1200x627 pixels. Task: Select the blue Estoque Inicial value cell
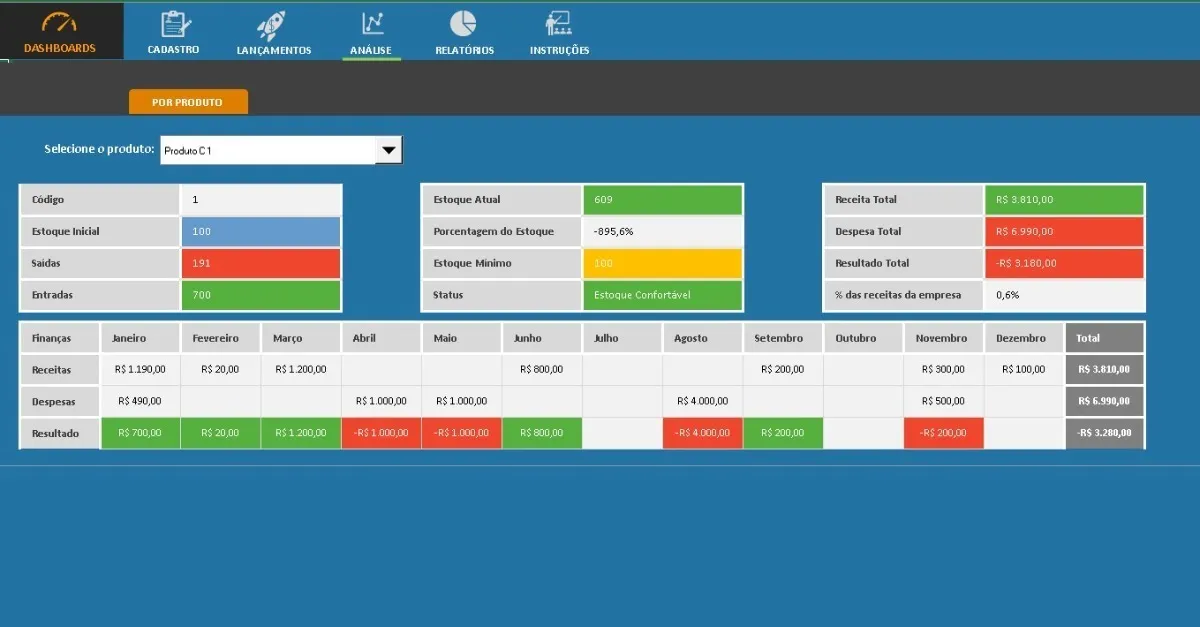[x=261, y=232]
